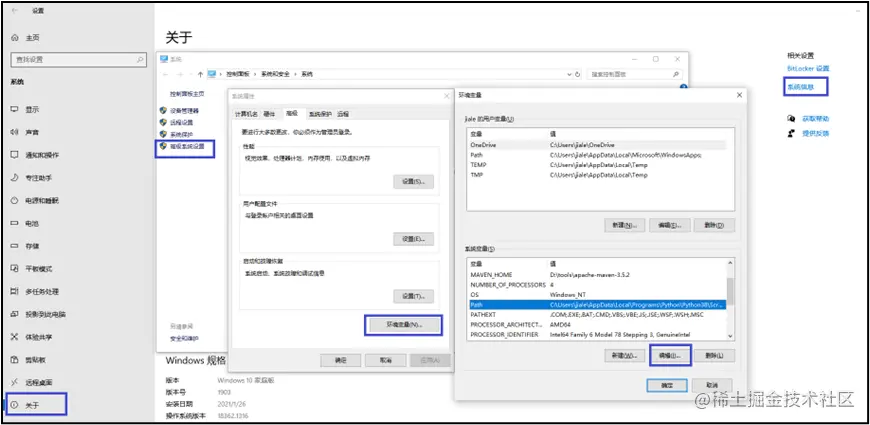Viewport: 870px width, 425px height.
Task: Expand the address bar history dropdown
Action: point(569,74)
